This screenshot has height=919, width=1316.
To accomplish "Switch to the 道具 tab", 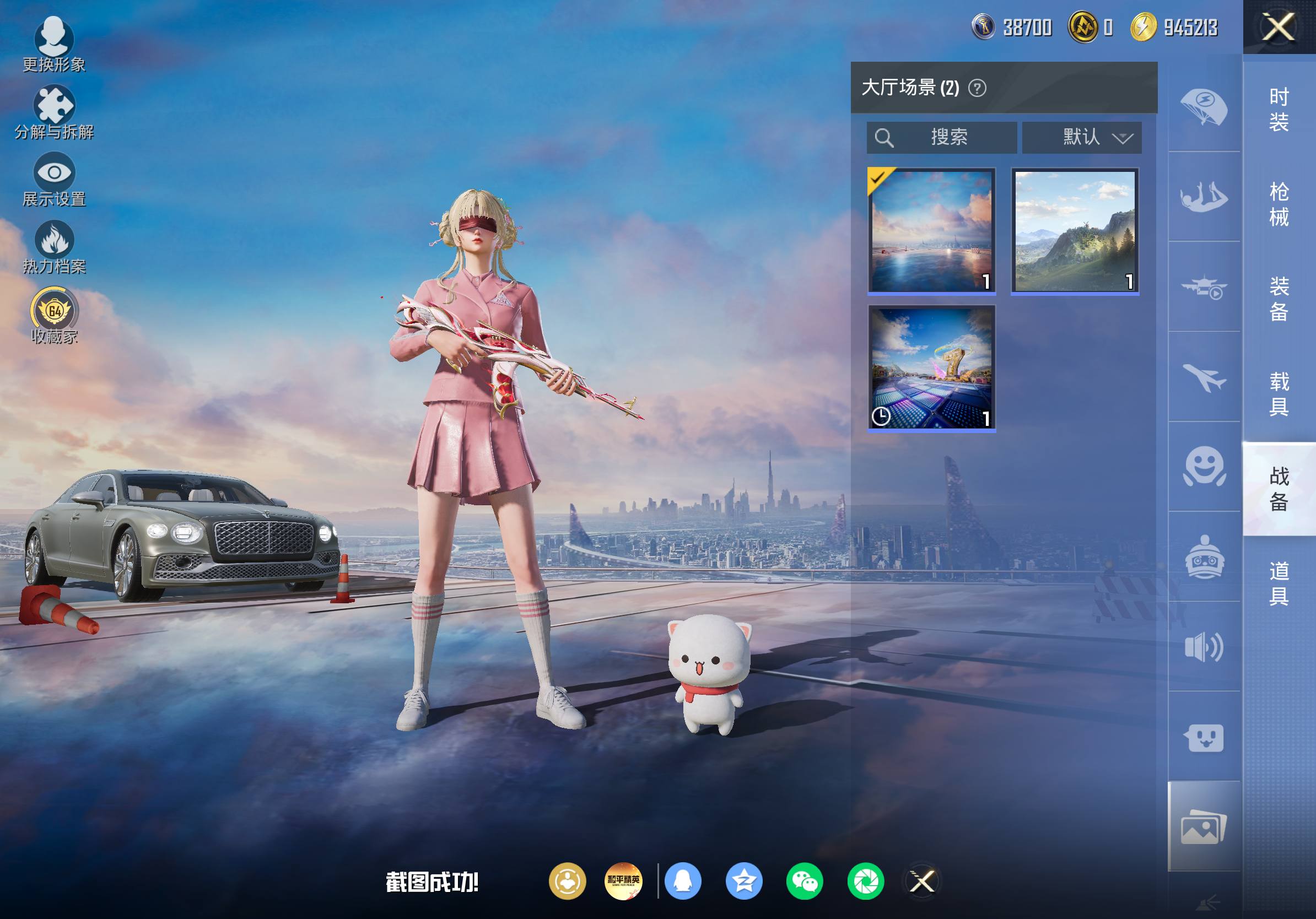I will (1279, 583).
